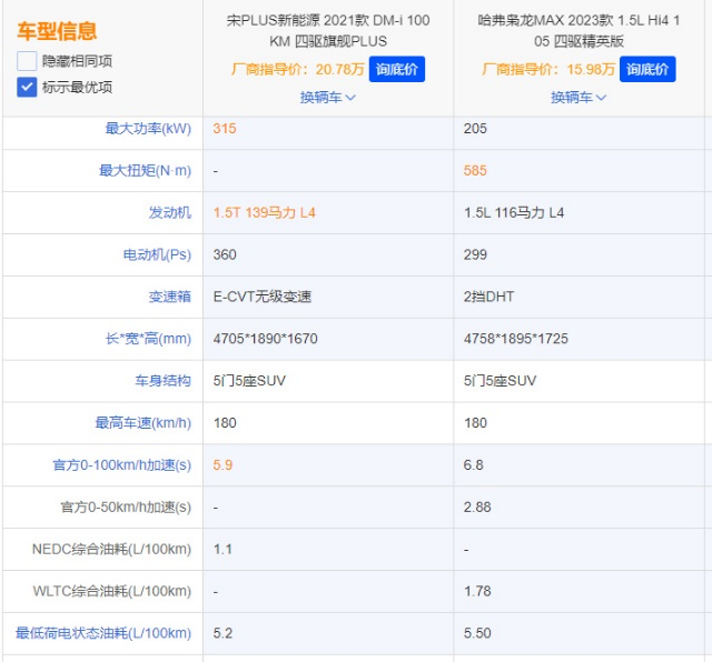Select the 5.50 fuel consumption value
This screenshot has height=662, width=712.
(477, 633)
